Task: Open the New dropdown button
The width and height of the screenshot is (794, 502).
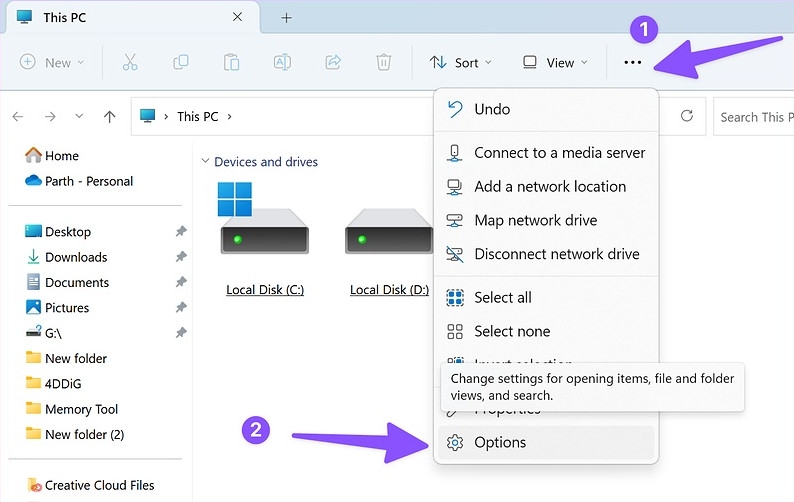Action: pos(52,62)
